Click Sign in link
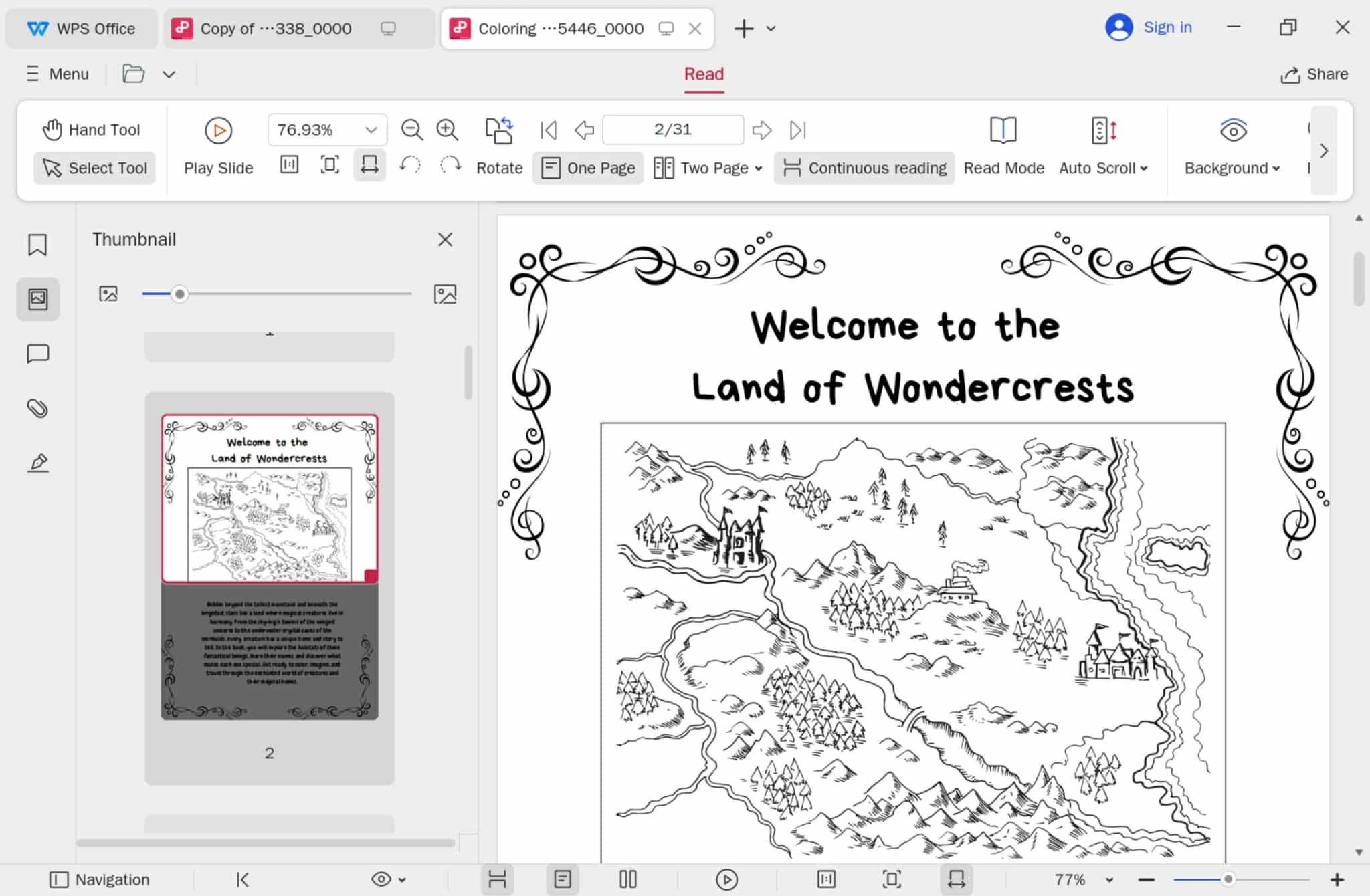 (1167, 27)
